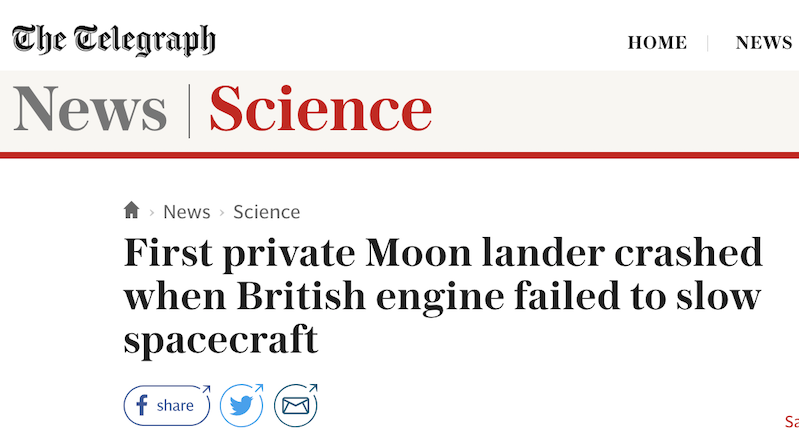Click vertical divider between News and Science
This screenshot has width=799, height=445.
189,110
